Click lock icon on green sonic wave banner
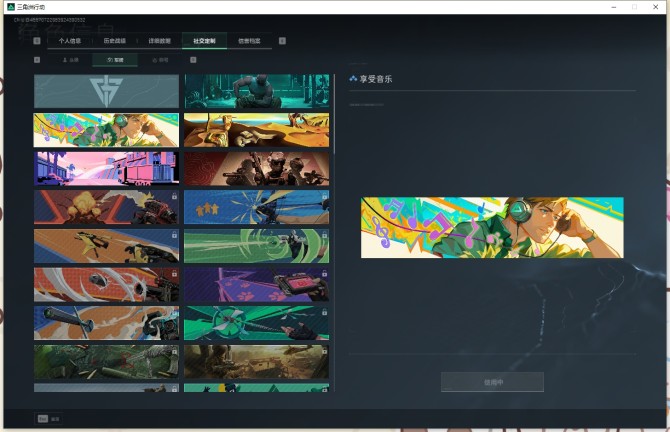Viewport: 670px width, 432px height. pos(324,235)
